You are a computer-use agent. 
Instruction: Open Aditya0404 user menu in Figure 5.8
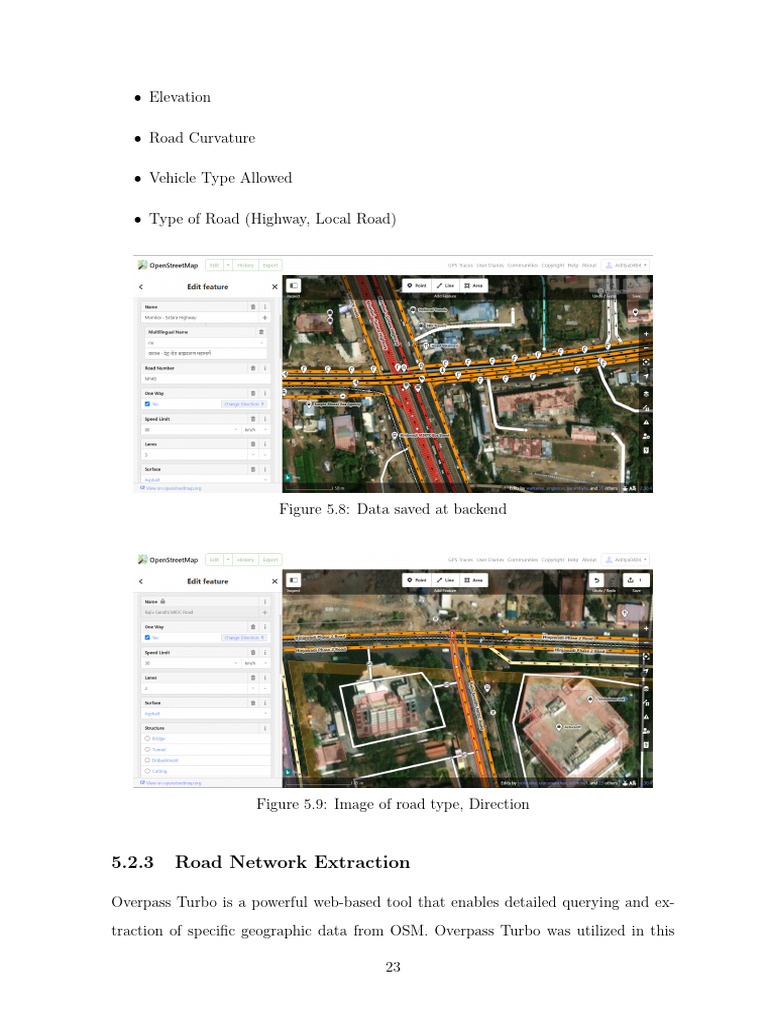[626, 265]
